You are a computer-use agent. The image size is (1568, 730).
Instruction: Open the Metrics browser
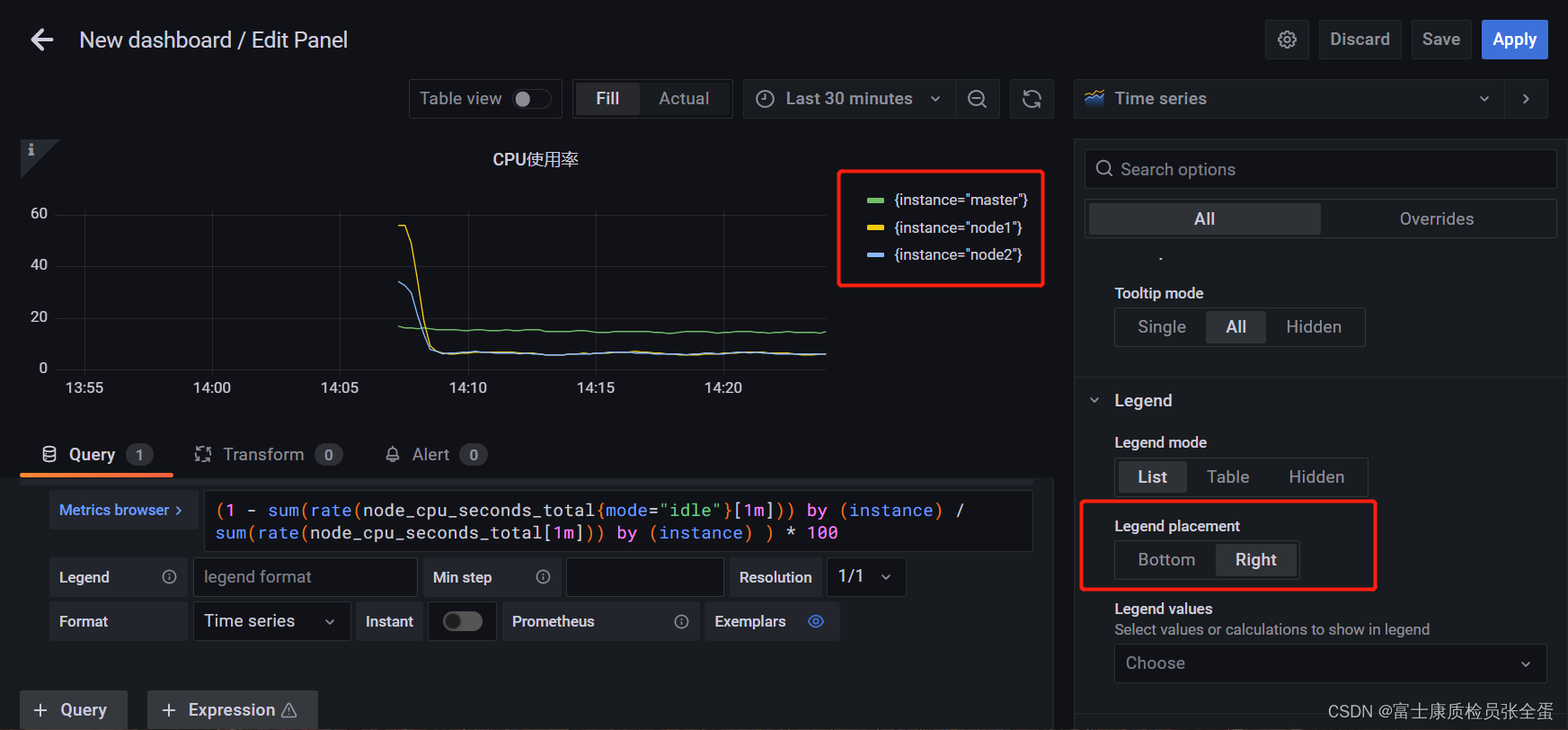coord(123,510)
